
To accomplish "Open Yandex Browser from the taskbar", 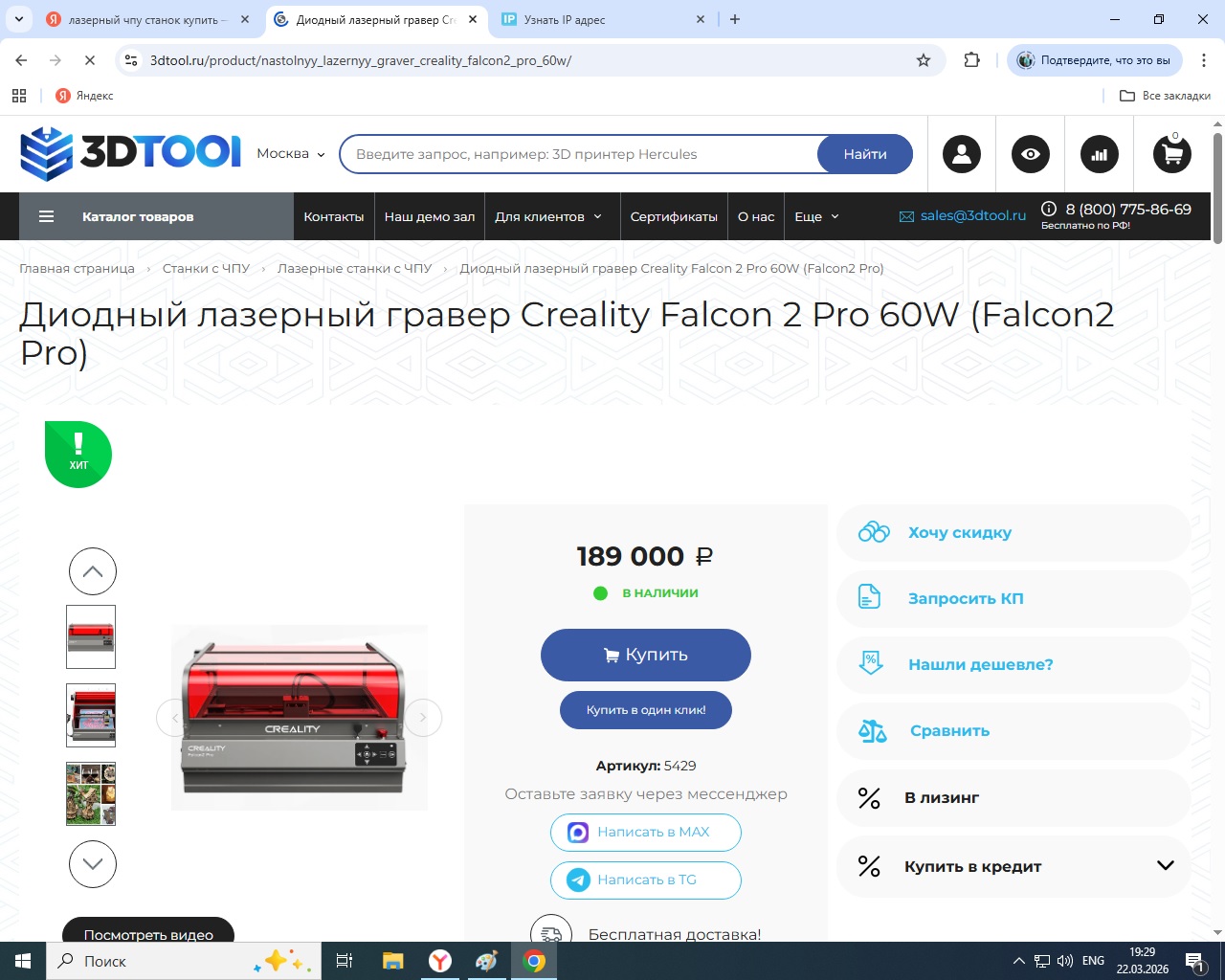I will coord(440,961).
